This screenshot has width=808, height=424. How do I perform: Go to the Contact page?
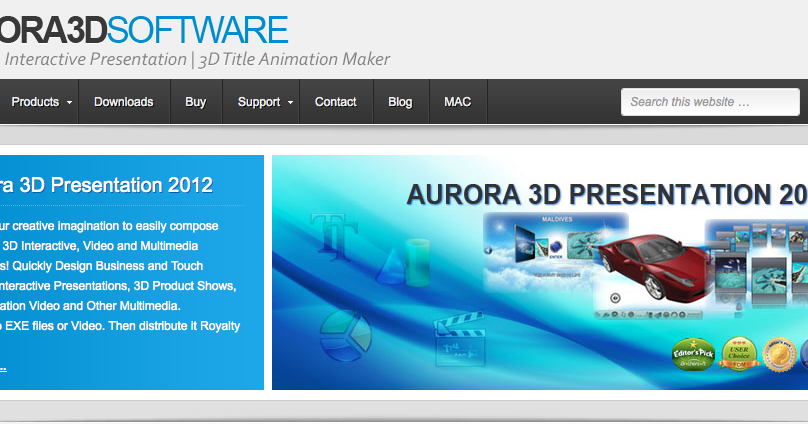[336, 102]
